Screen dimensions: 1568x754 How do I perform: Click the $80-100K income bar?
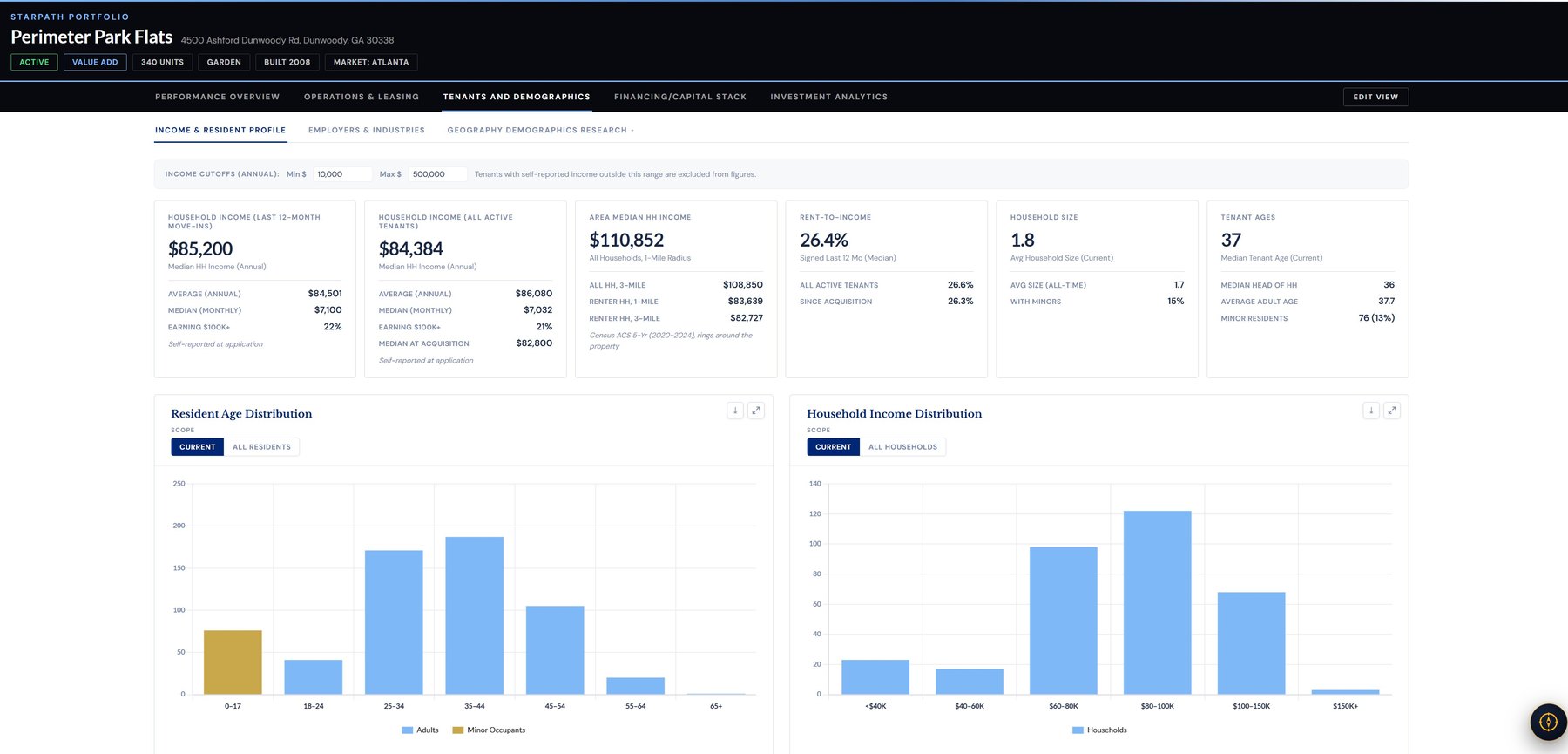pyautogui.click(x=1158, y=602)
